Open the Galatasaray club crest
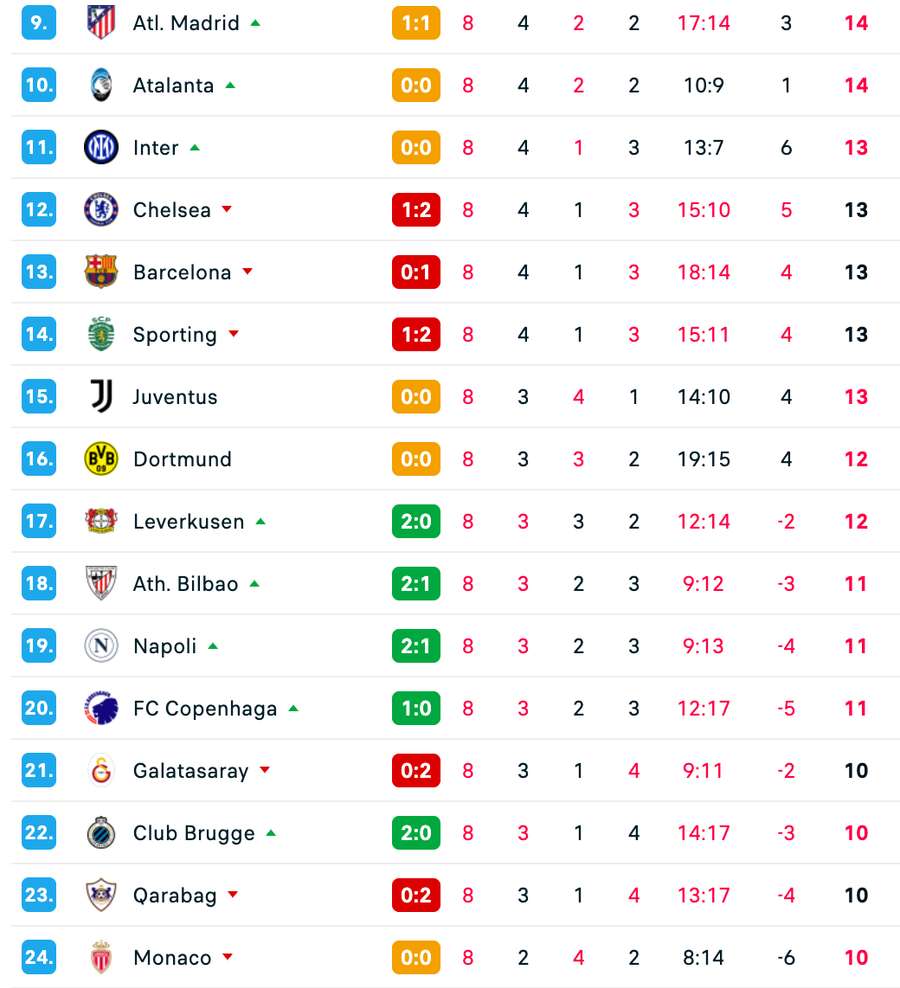 101,771
